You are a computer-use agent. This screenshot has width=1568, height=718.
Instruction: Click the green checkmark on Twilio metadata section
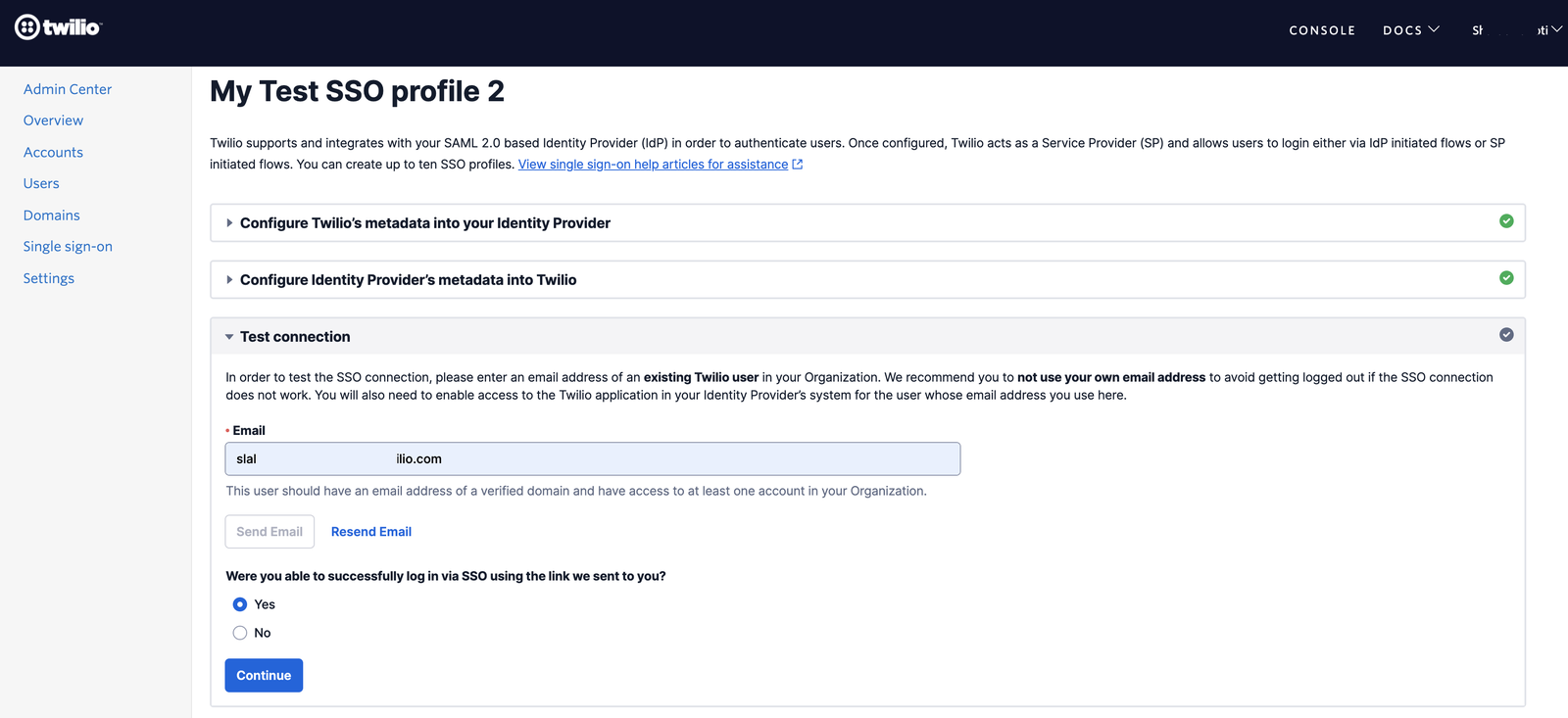[1506, 221]
